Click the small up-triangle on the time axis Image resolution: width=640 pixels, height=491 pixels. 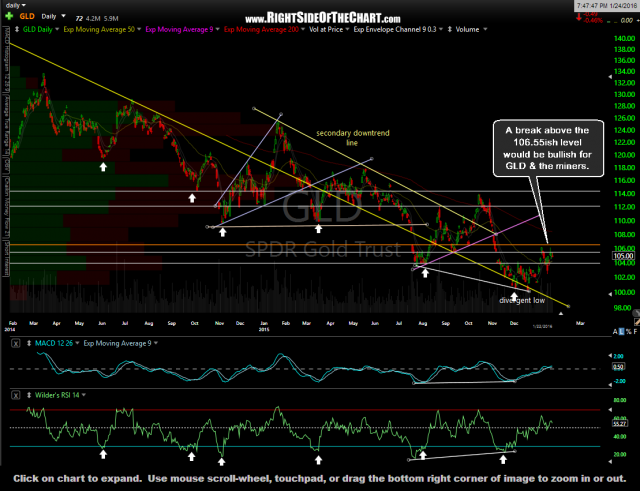561,313
